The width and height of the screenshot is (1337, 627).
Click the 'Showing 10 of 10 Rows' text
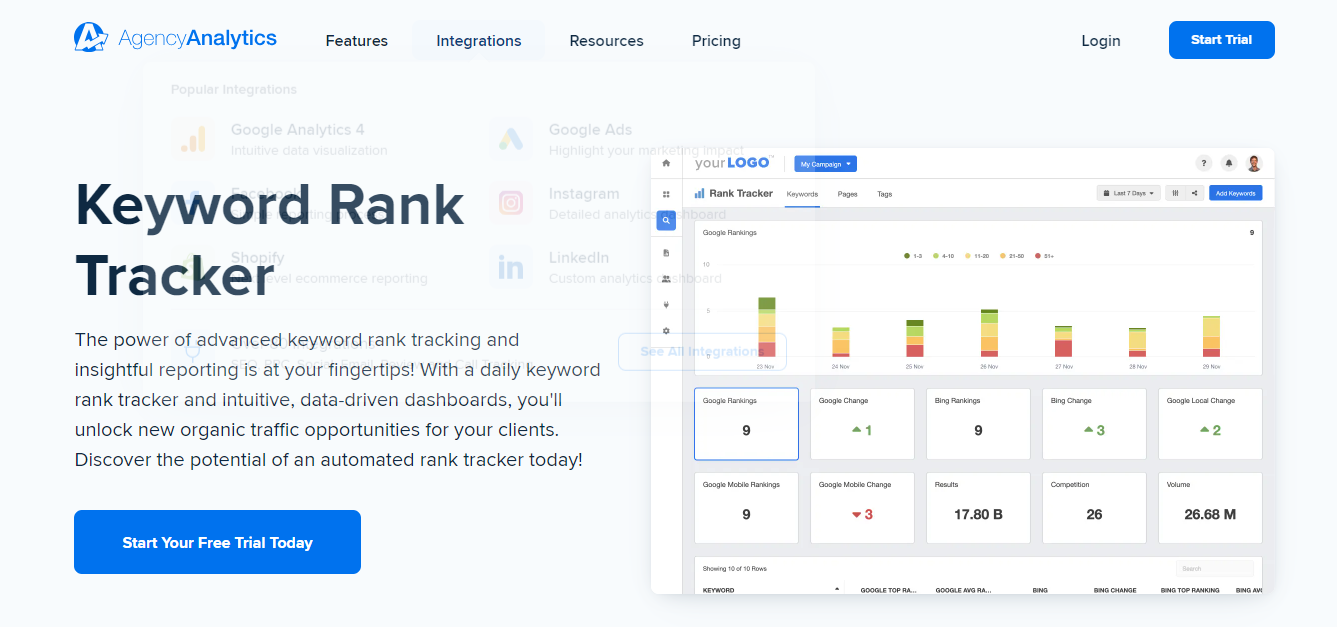point(735,568)
